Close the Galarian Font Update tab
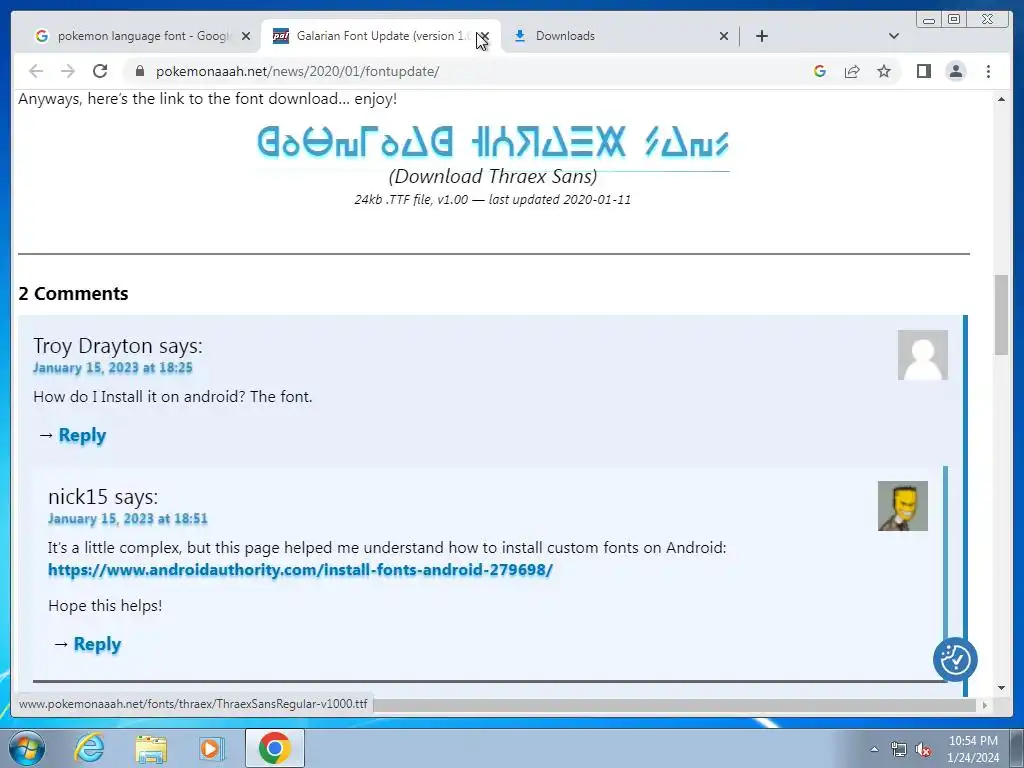Image resolution: width=1024 pixels, height=768 pixels. (484, 36)
